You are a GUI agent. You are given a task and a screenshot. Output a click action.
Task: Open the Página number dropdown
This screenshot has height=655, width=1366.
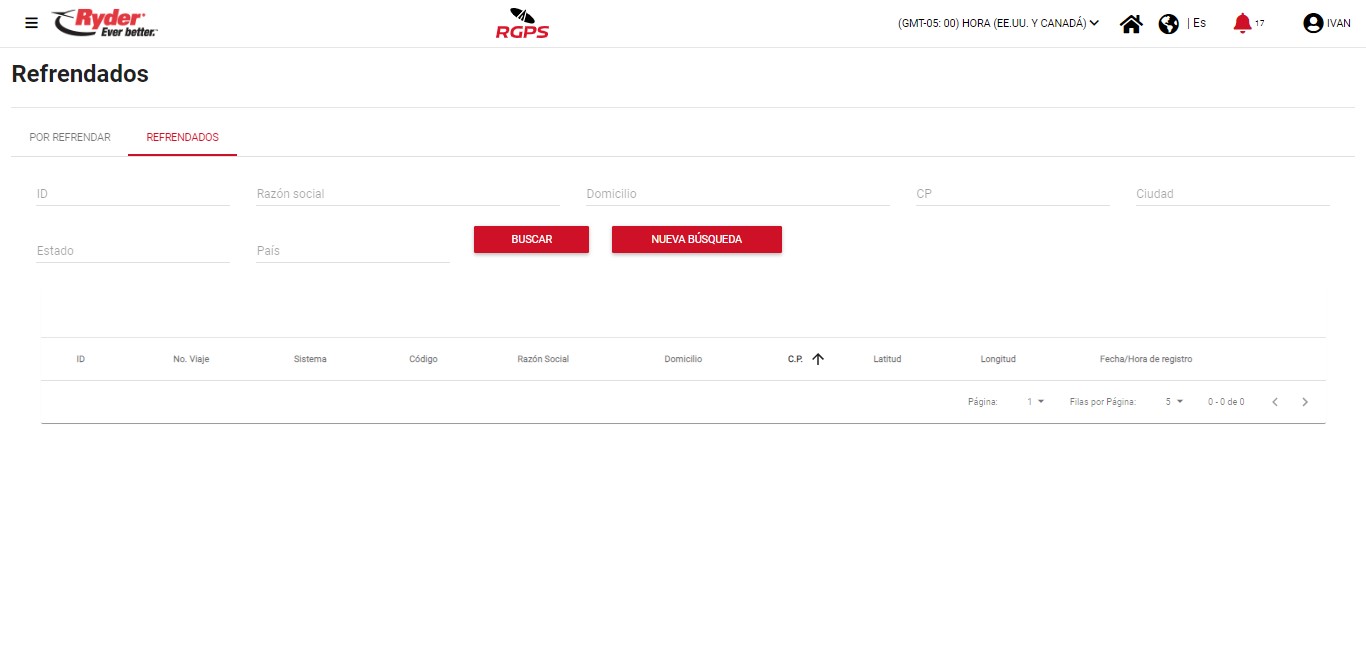coord(1035,401)
